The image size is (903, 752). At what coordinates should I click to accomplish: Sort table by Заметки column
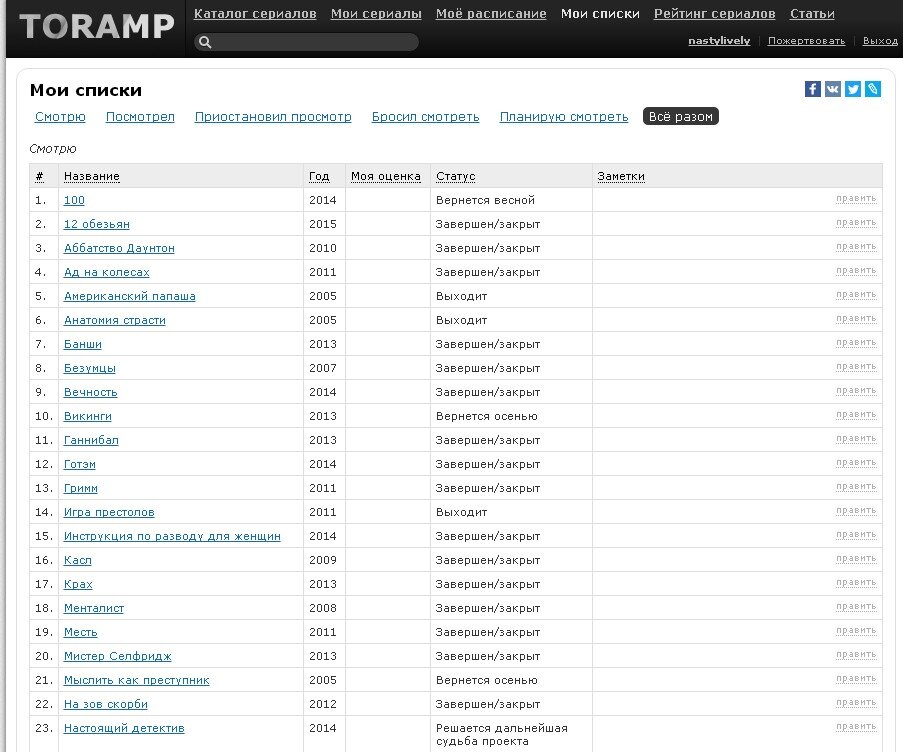tap(621, 176)
